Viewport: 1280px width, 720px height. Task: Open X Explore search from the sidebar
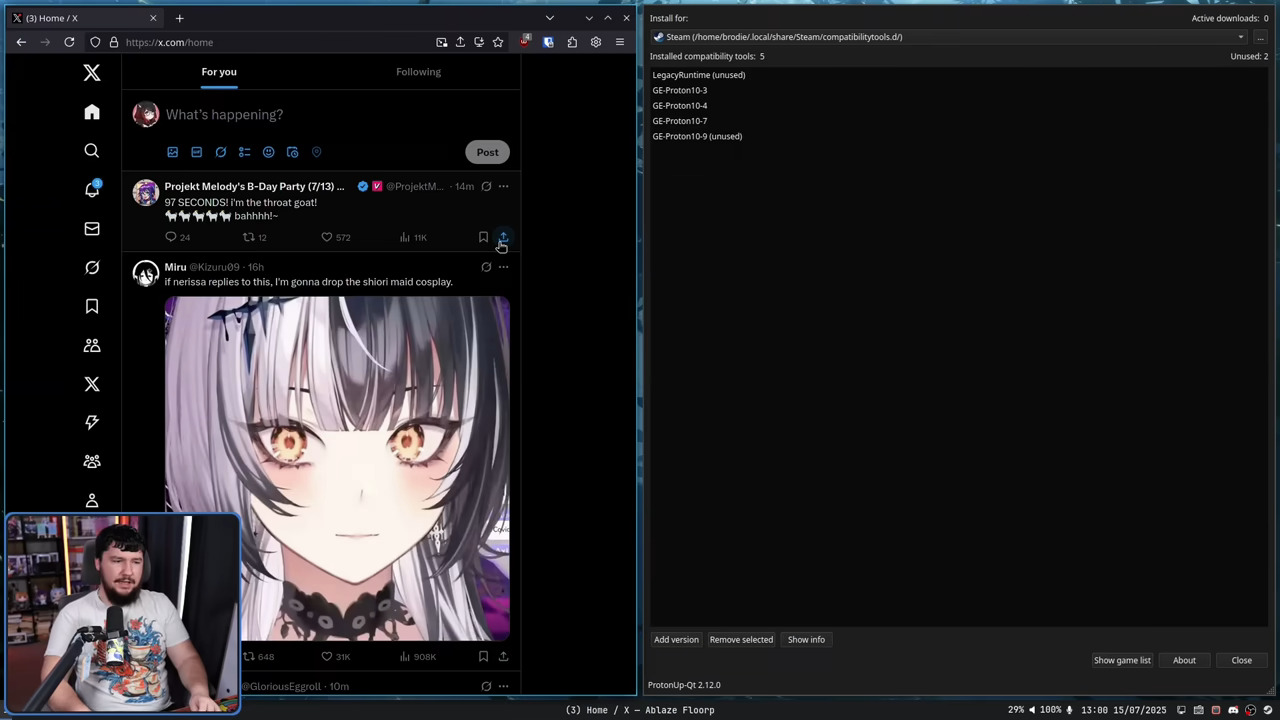pyautogui.click(x=92, y=151)
